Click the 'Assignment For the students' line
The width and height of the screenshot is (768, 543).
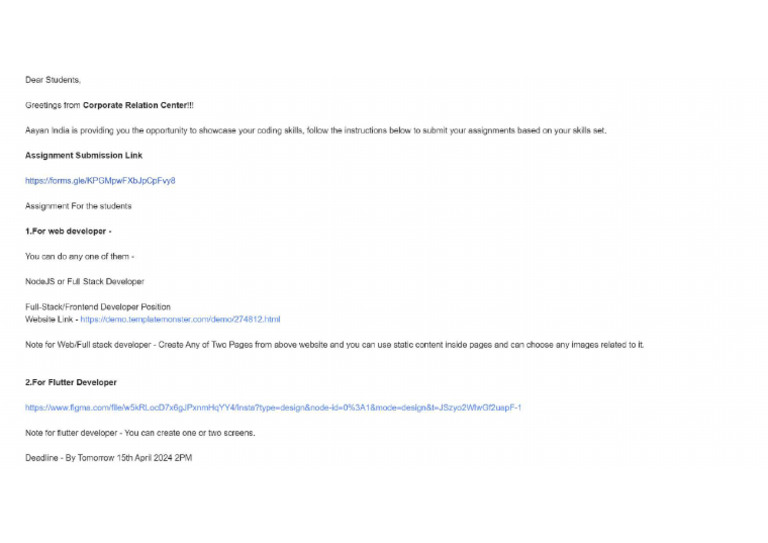coord(78,206)
